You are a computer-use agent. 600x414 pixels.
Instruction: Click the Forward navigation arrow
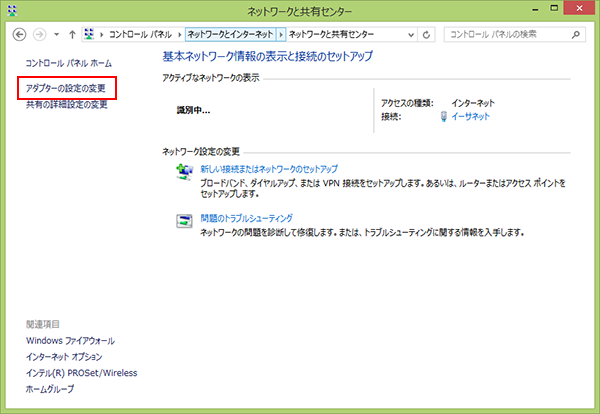39,34
